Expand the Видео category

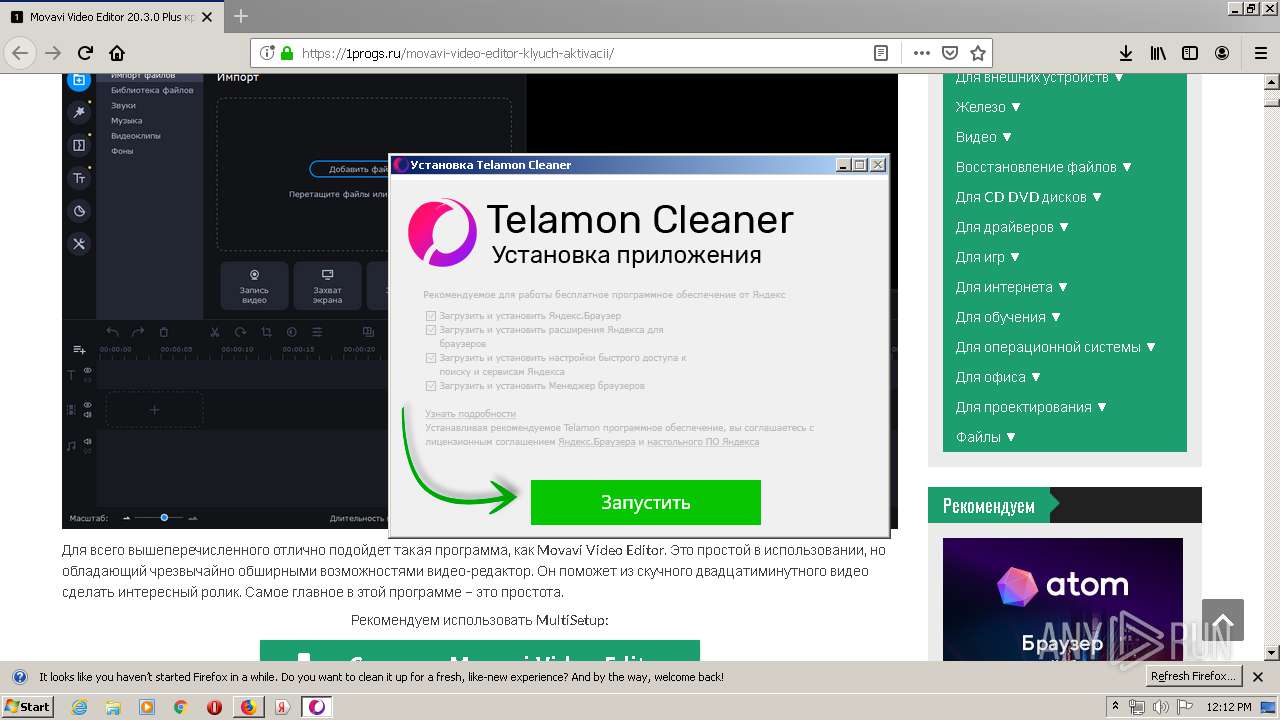tap(984, 137)
